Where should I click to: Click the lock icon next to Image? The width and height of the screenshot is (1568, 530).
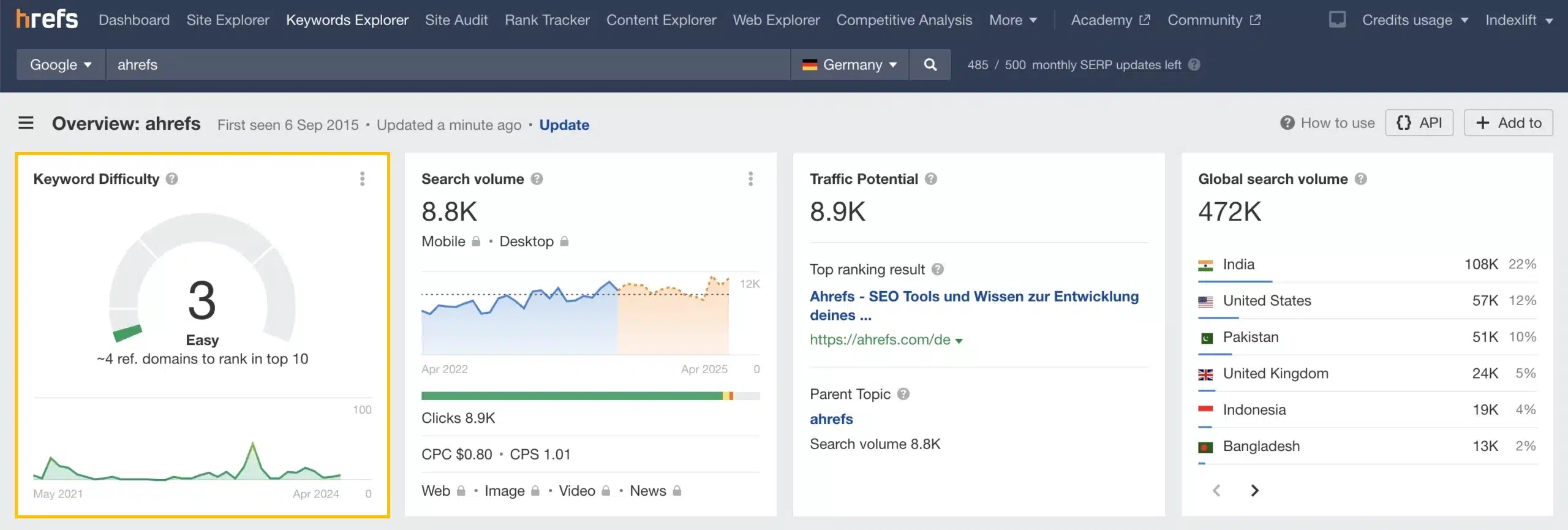[535, 491]
